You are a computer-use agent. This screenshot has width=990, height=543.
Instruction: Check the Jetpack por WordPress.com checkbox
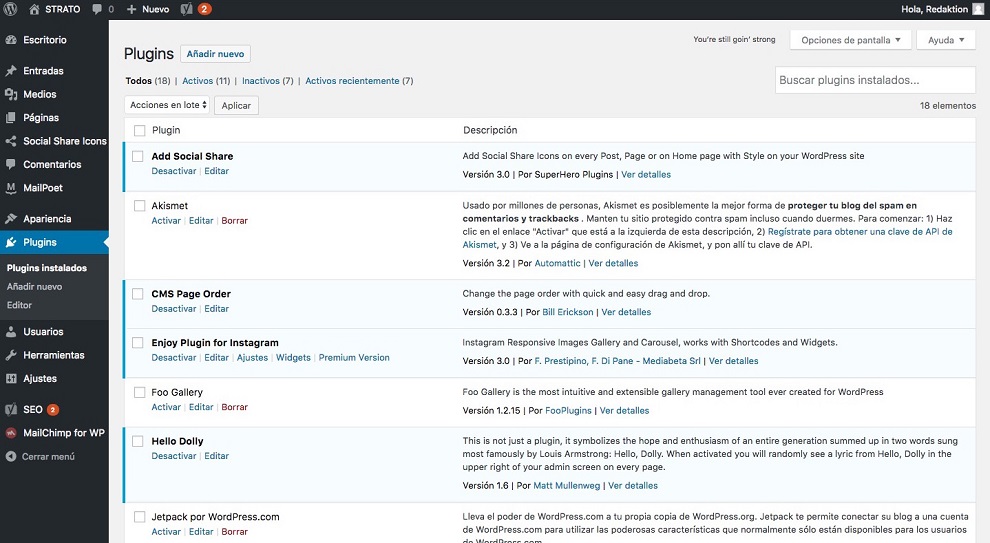[x=139, y=516]
